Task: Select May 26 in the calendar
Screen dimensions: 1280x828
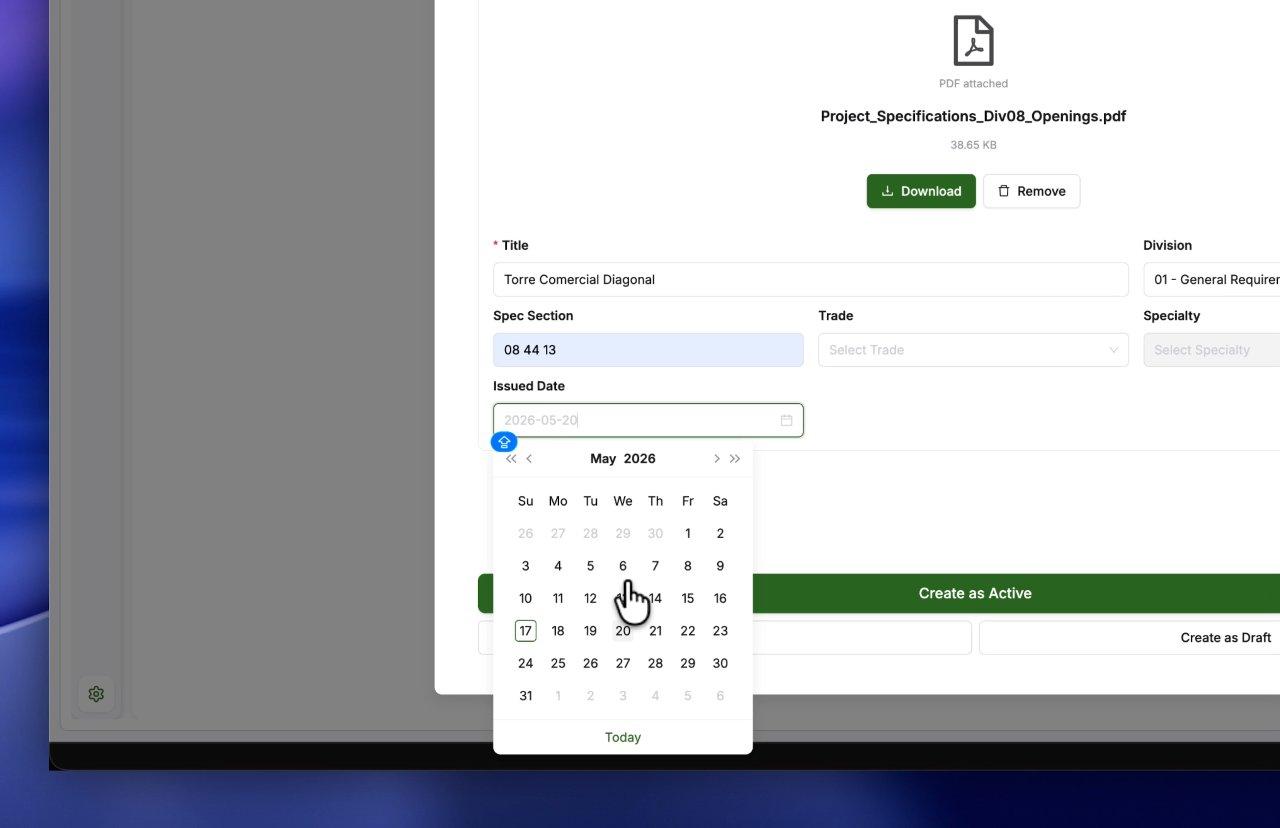Action: click(x=591, y=664)
